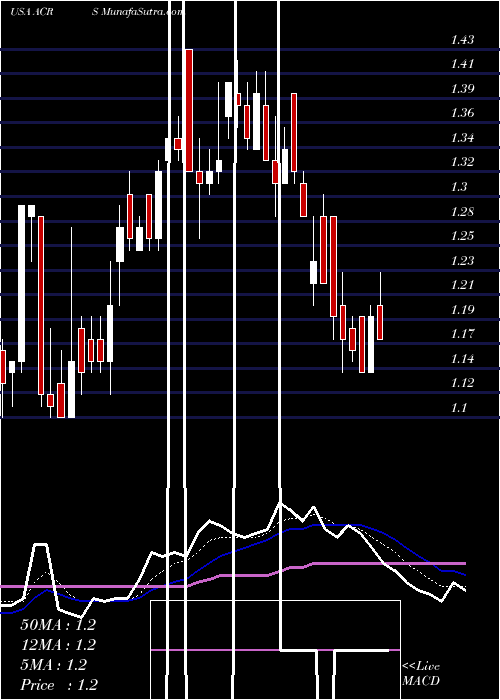Click the Price : 1.2 readout
Image resolution: width=500 pixels, height=700 pixels.
coord(59,685)
